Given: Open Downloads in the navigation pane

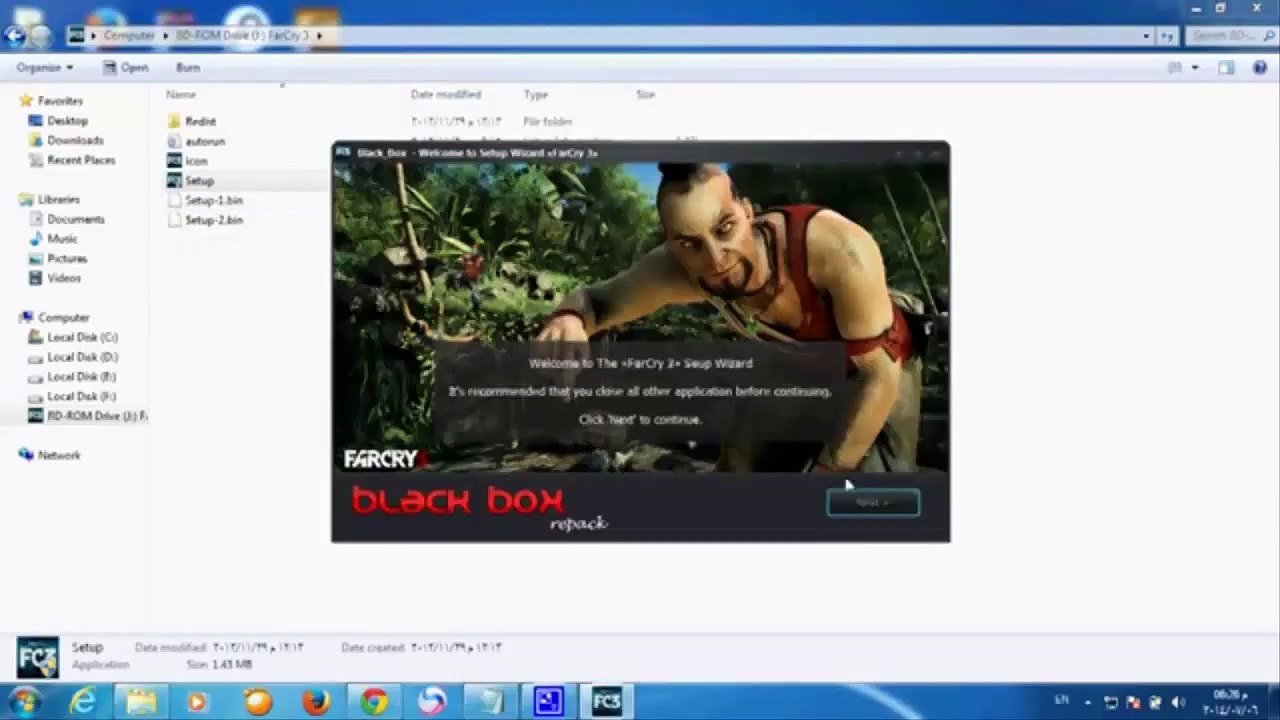Looking at the screenshot, I should (x=75, y=141).
